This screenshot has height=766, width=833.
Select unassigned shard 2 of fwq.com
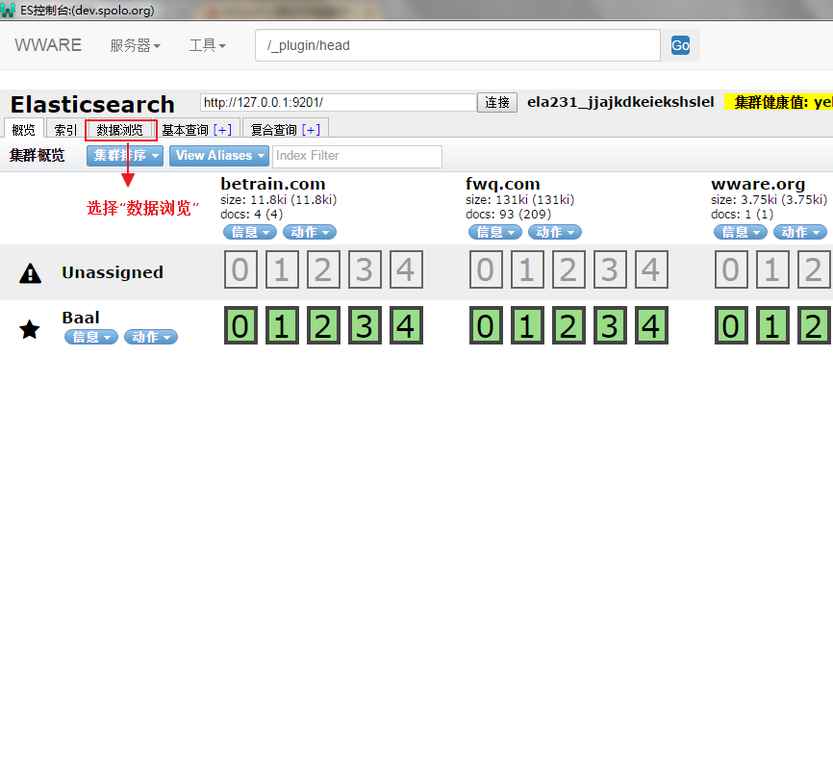(568, 269)
